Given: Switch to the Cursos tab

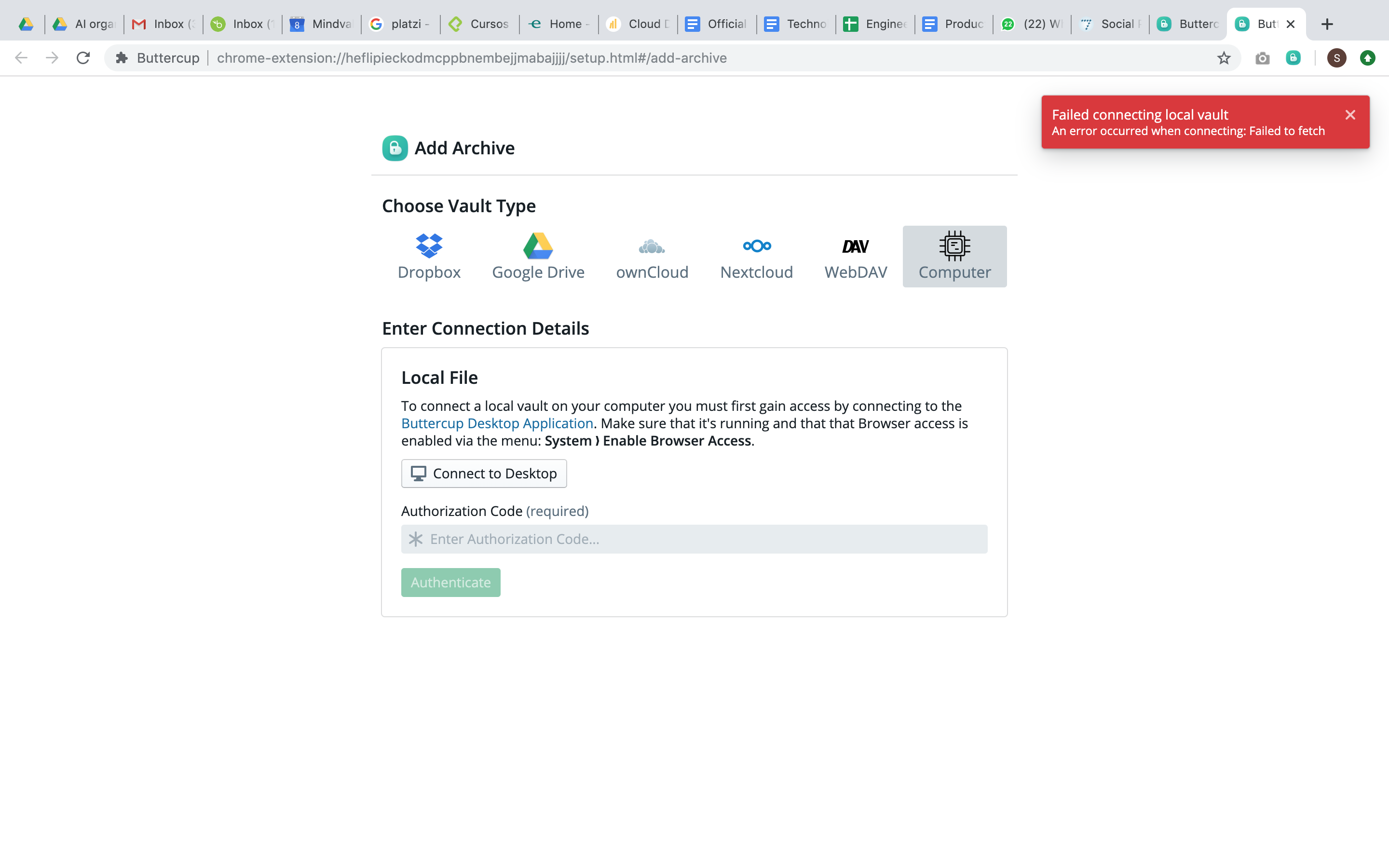Looking at the screenshot, I should (x=480, y=24).
